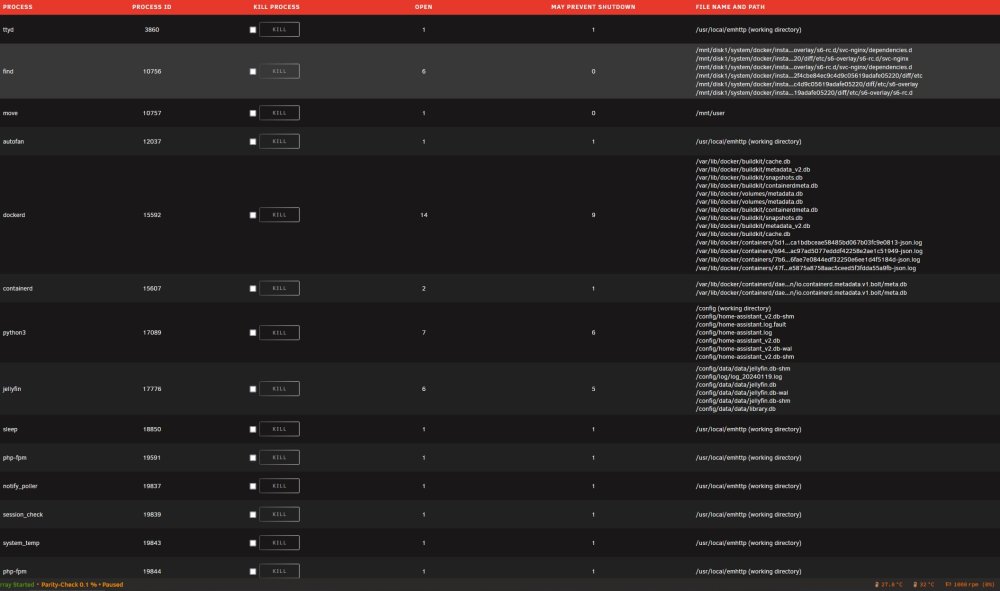Select the move process checkbox

(253, 113)
